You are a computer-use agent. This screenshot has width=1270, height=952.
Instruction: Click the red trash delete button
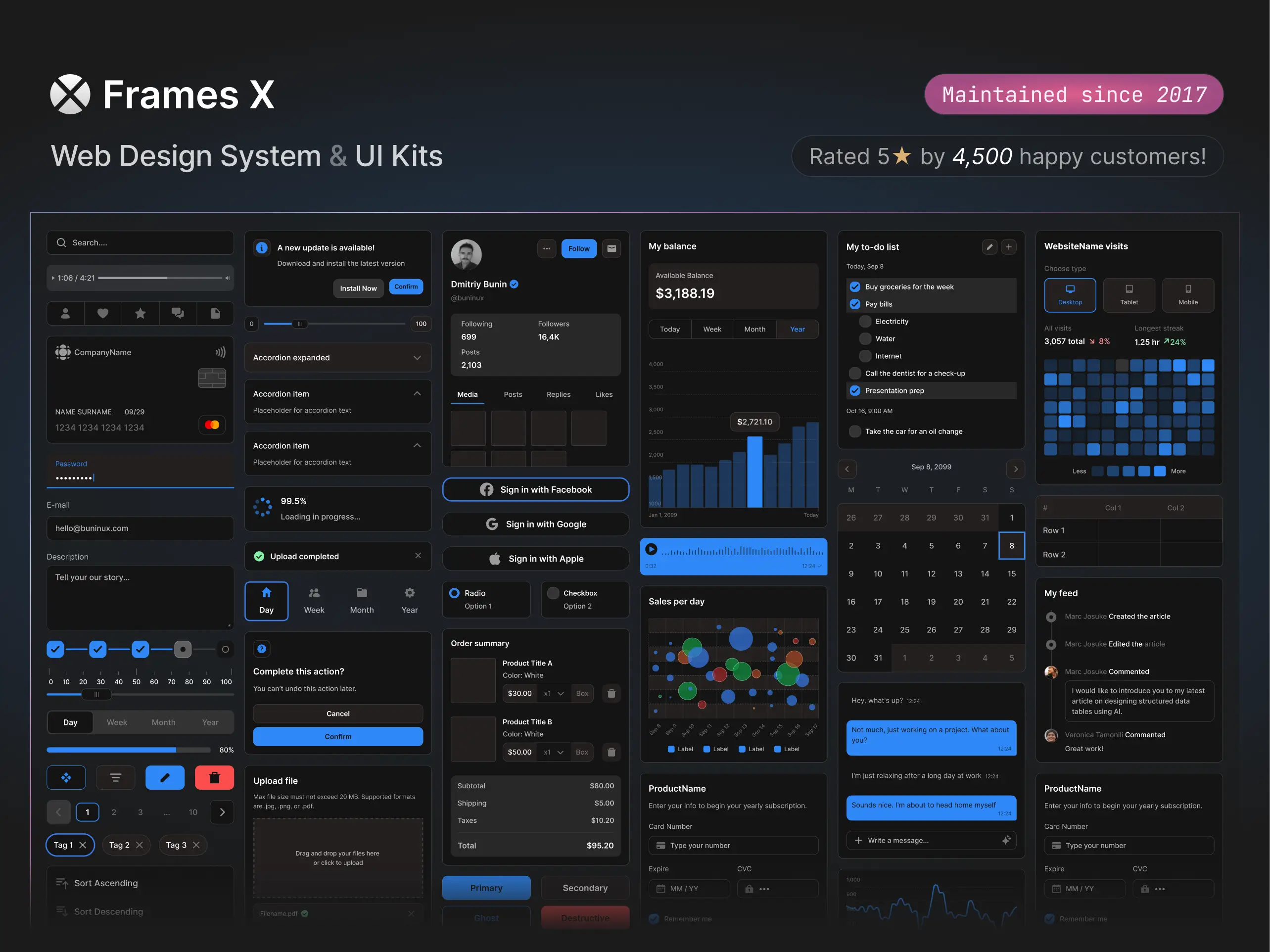coord(214,778)
